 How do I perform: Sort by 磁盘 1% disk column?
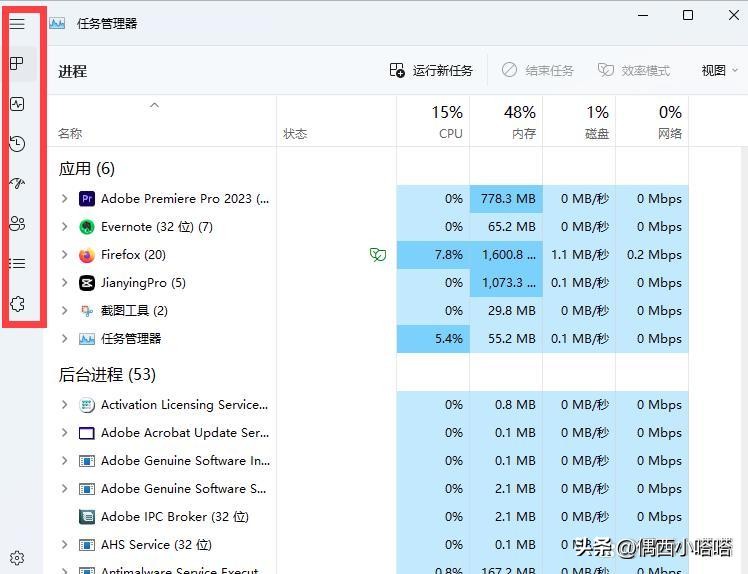579,122
